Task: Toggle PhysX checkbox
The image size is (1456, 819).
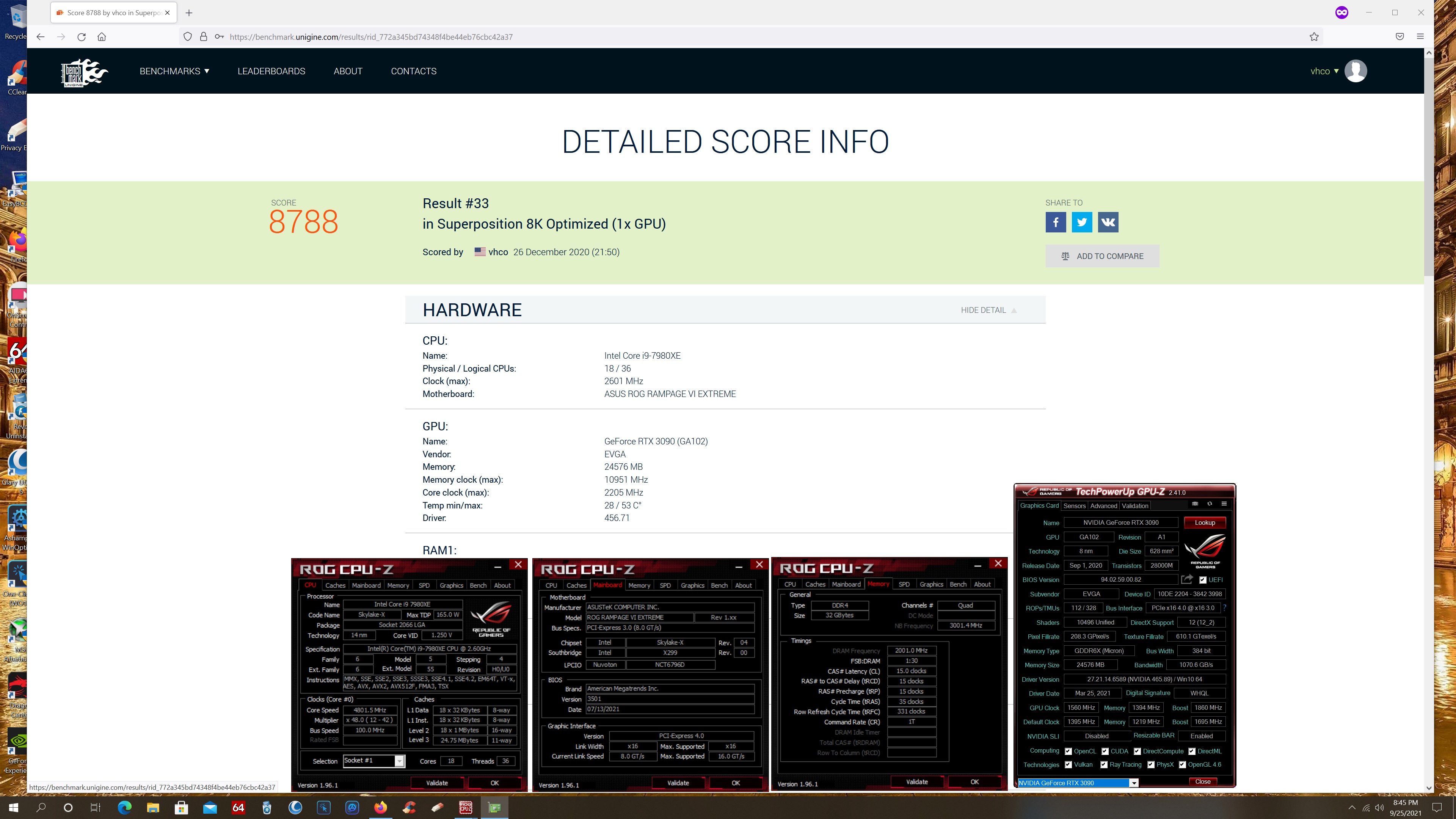Action: tap(1151, 765)
